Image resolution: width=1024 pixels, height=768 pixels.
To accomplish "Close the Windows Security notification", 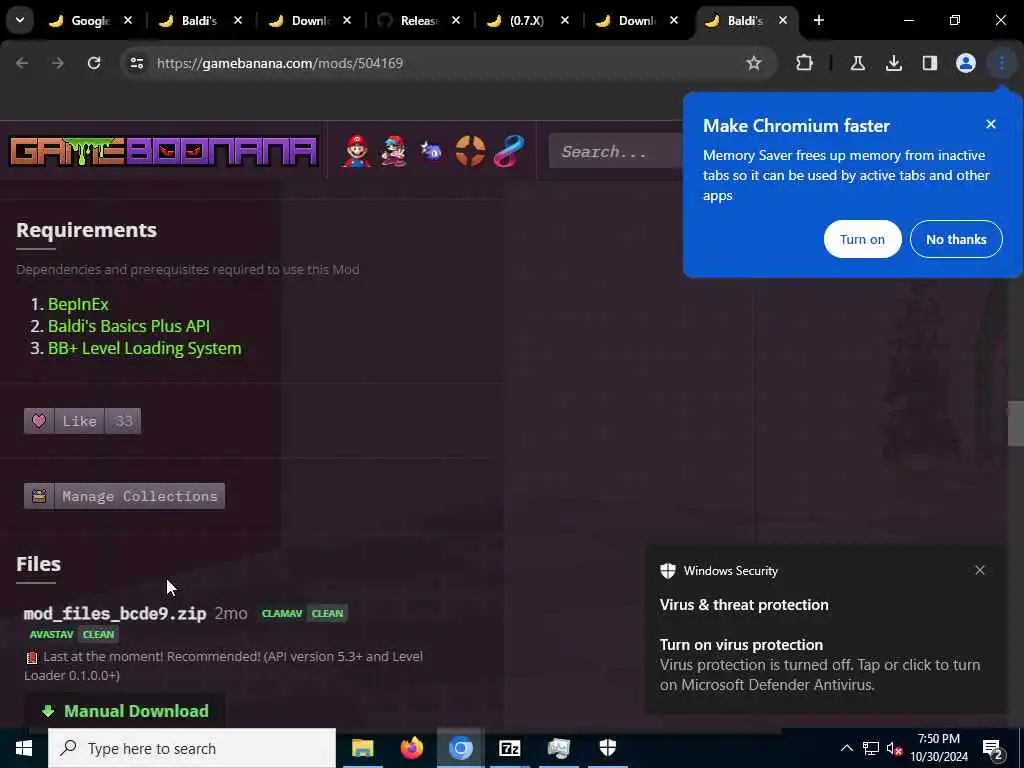I will [x=980, y=570].
